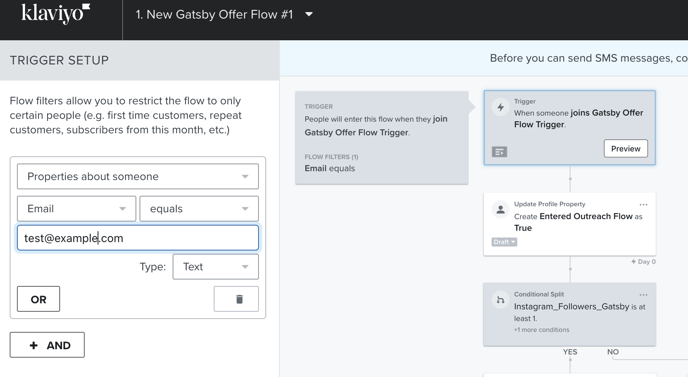The image size is (688, 377).
Task: Click the flow filter icon on the Trigger card
Action: click(x=499, y=152)
